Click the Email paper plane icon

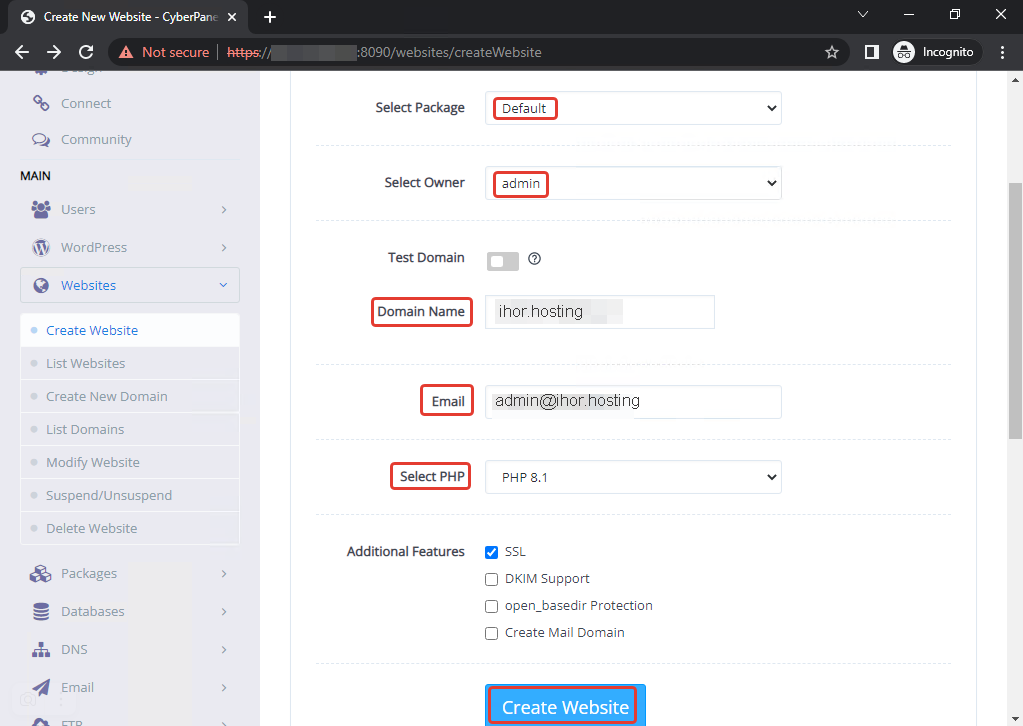tap(41, 687)
